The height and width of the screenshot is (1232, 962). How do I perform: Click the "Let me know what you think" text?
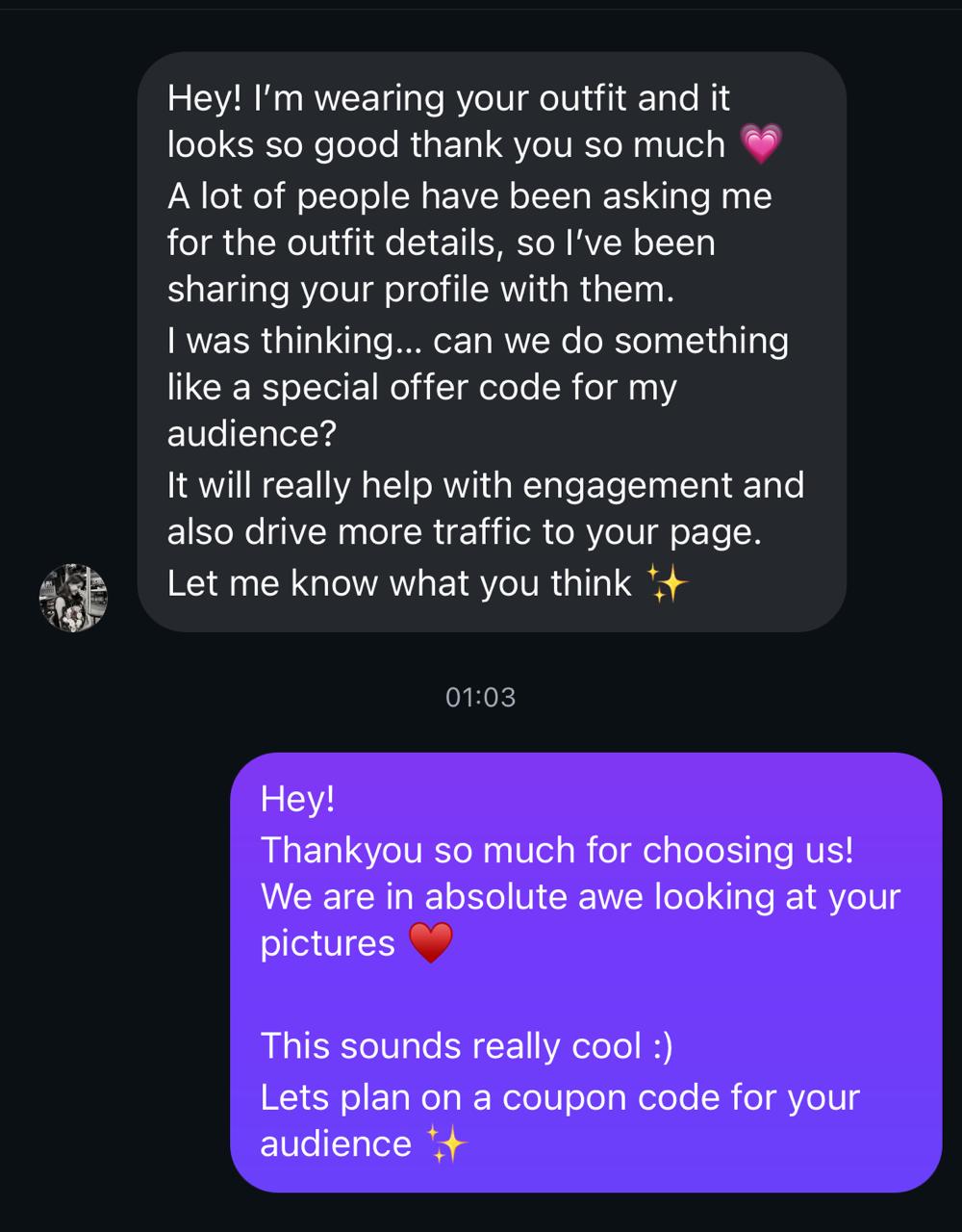click(399, 583)
